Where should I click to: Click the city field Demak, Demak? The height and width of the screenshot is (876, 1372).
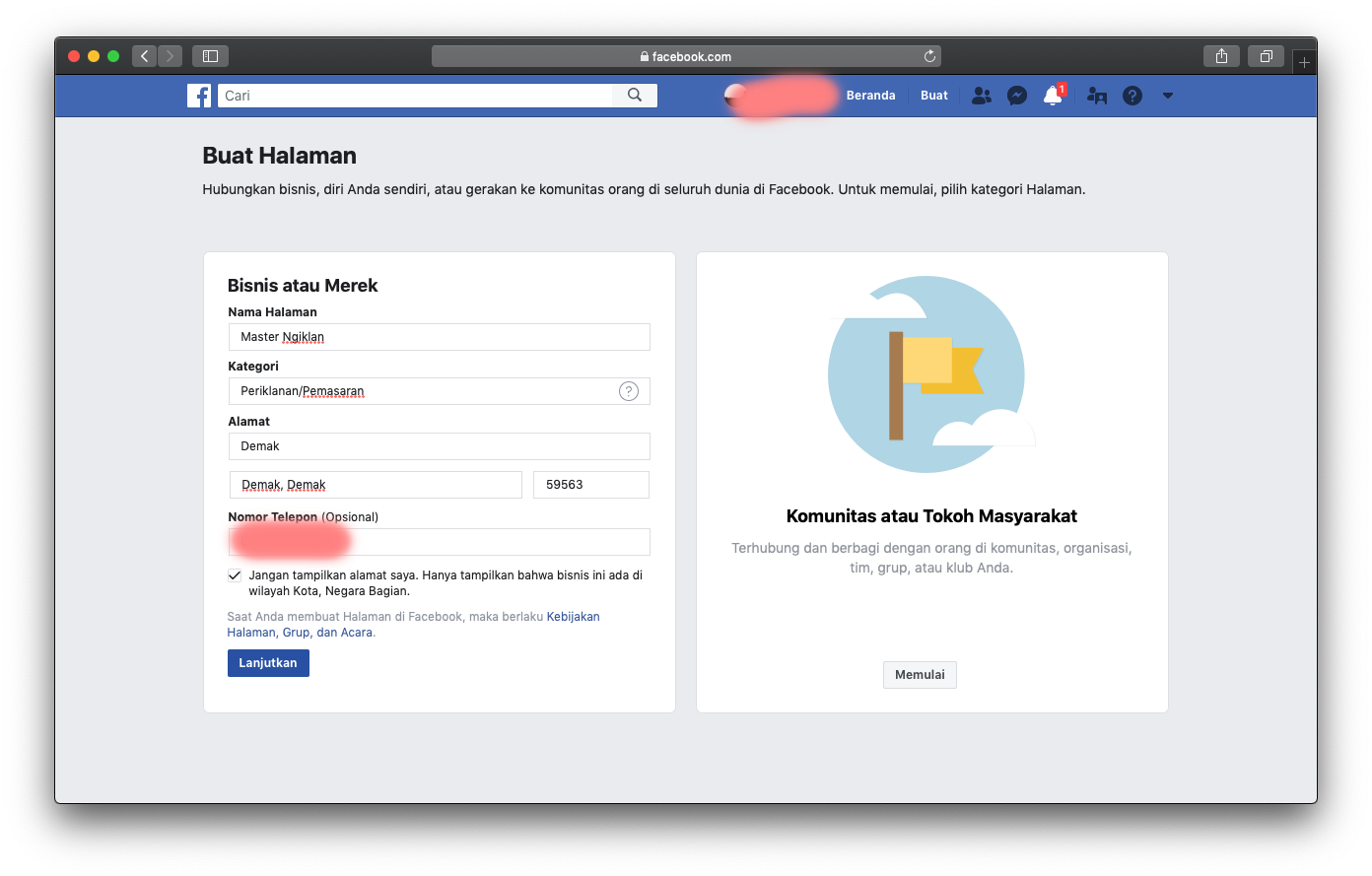[x=376, y=485]
